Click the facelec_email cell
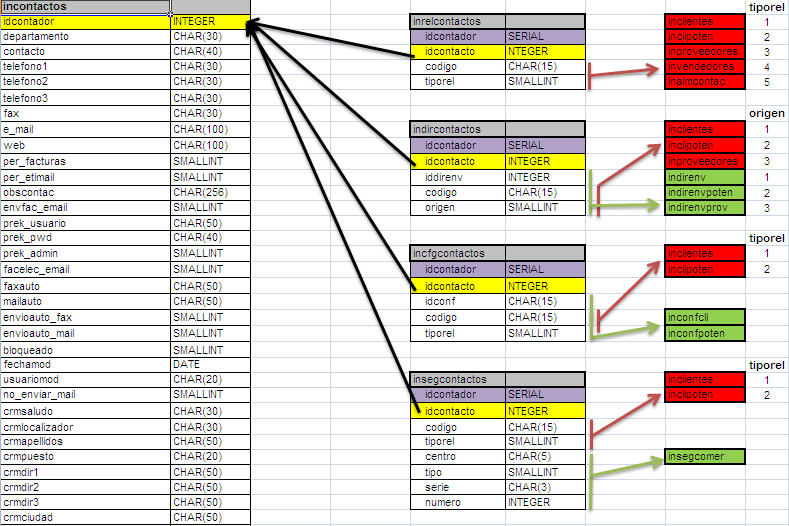 coord(85,270)
